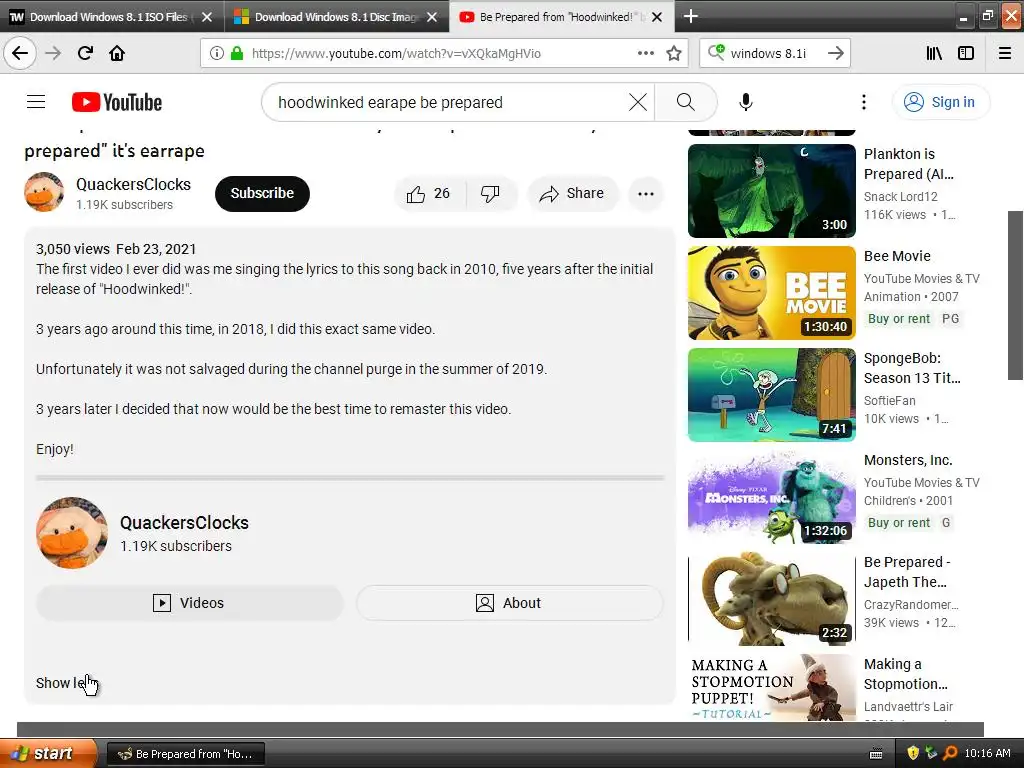Close the Windows 8.1 Disc Image tab
This screenshot has width=1024, height=768.
[x=432, y=17]
